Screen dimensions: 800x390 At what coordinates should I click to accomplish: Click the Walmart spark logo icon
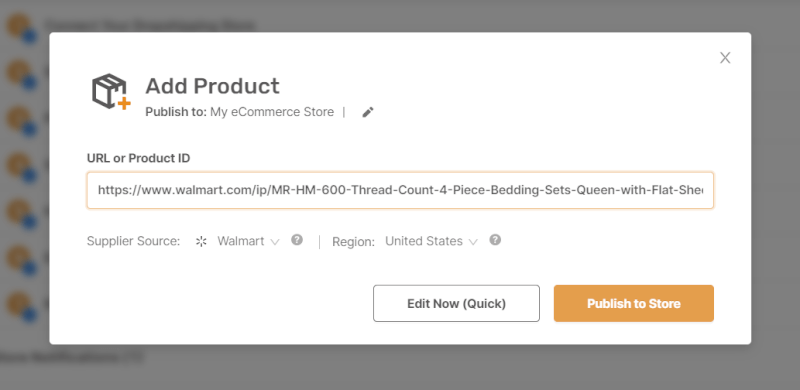[201, 241]
